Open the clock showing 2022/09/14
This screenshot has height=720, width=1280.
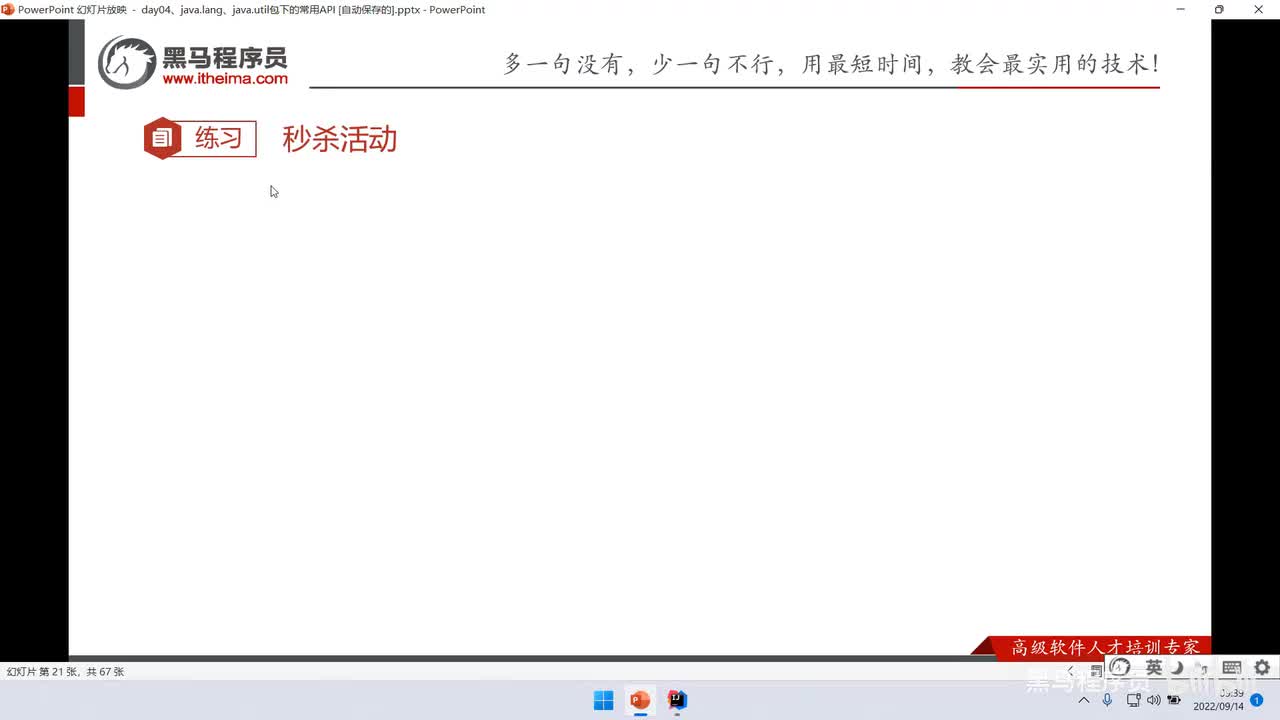[x=1218, y=700]
